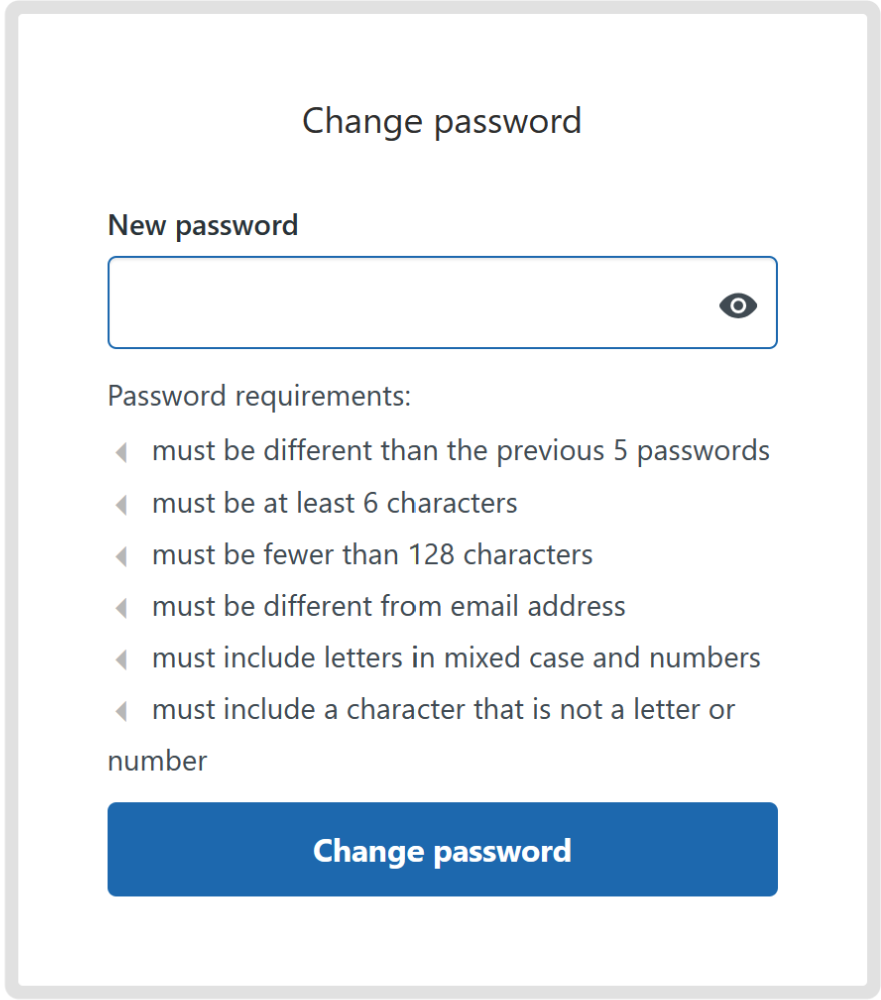
Task: Click the arrow beside "previous 5 passwords" requirement
Action: point(123,451)
